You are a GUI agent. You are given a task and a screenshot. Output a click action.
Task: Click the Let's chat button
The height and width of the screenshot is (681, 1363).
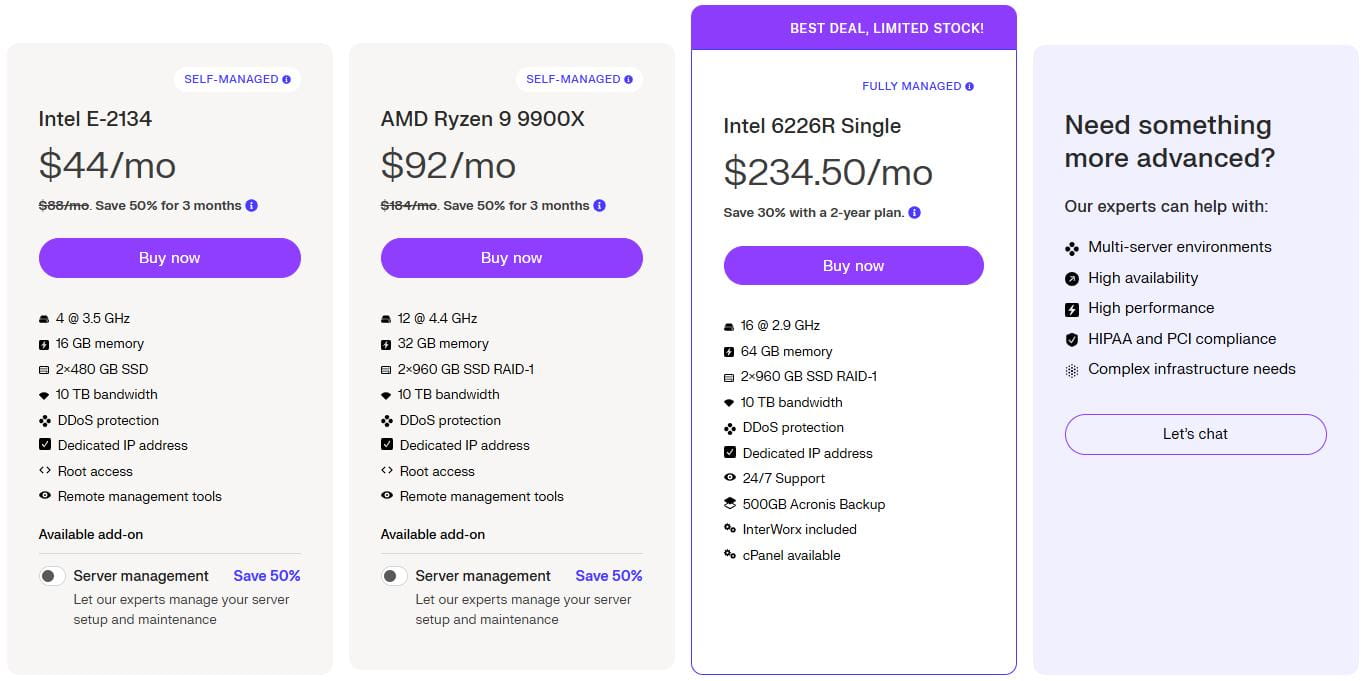click(1195, 434)
